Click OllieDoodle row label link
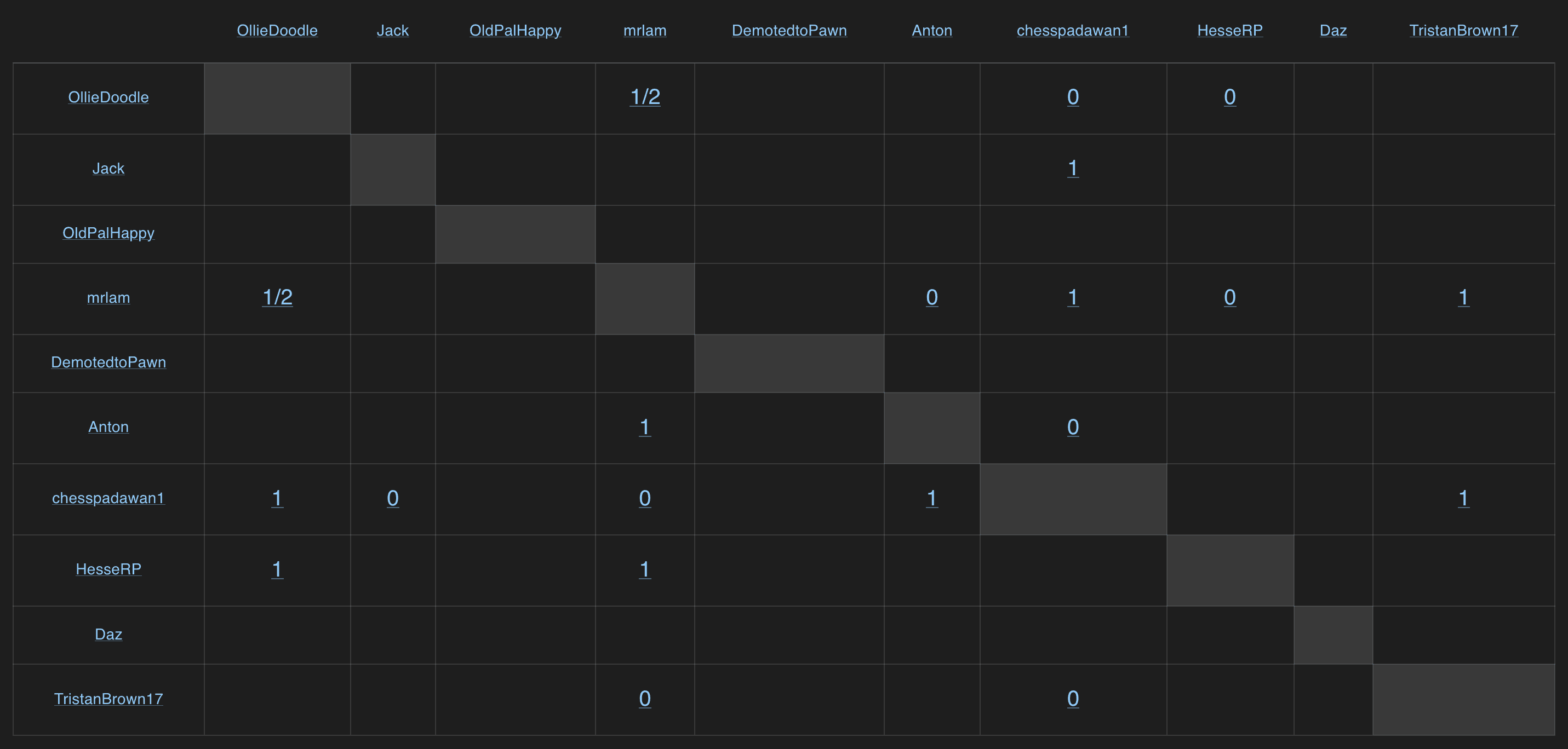 pyautogui.click(x=108, y=97)
